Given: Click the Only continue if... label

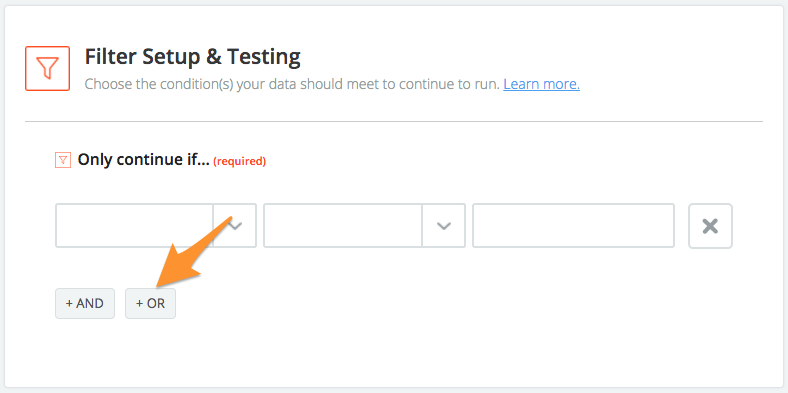Looking at the screenshot, I should pos(143,160).
